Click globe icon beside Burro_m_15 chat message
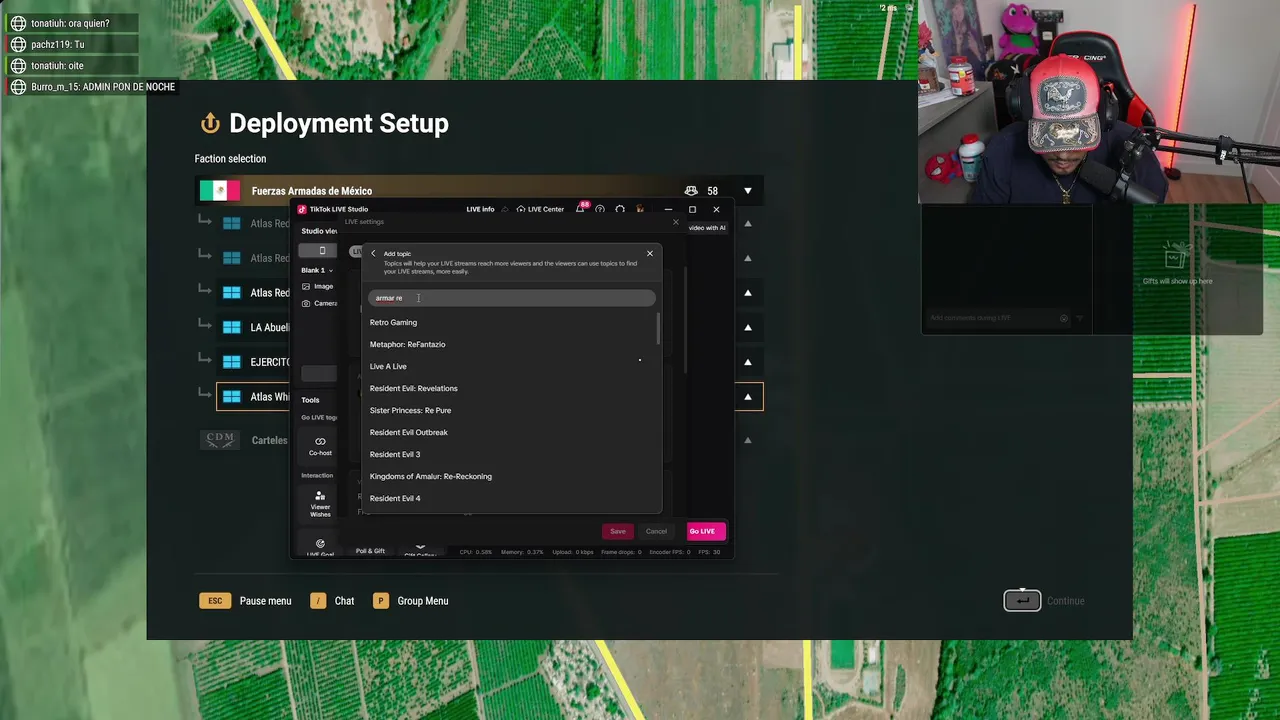The height and width of the screenshot is (720, 1280). tap(18, 87)
